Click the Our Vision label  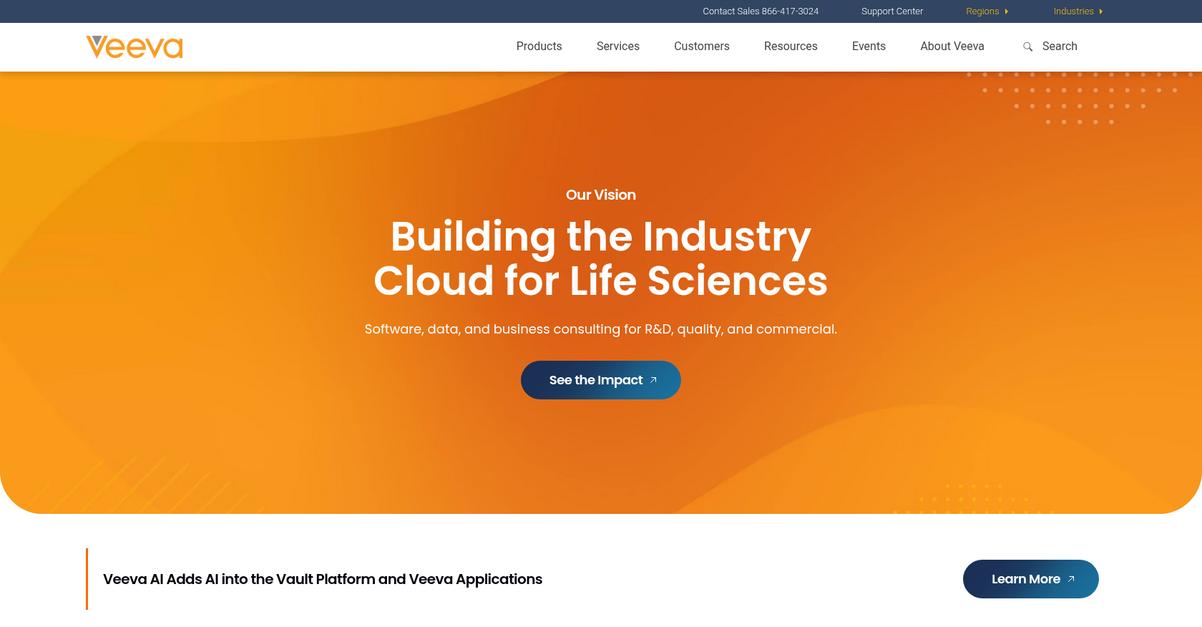pyautogui.click(x=601, y=195)
